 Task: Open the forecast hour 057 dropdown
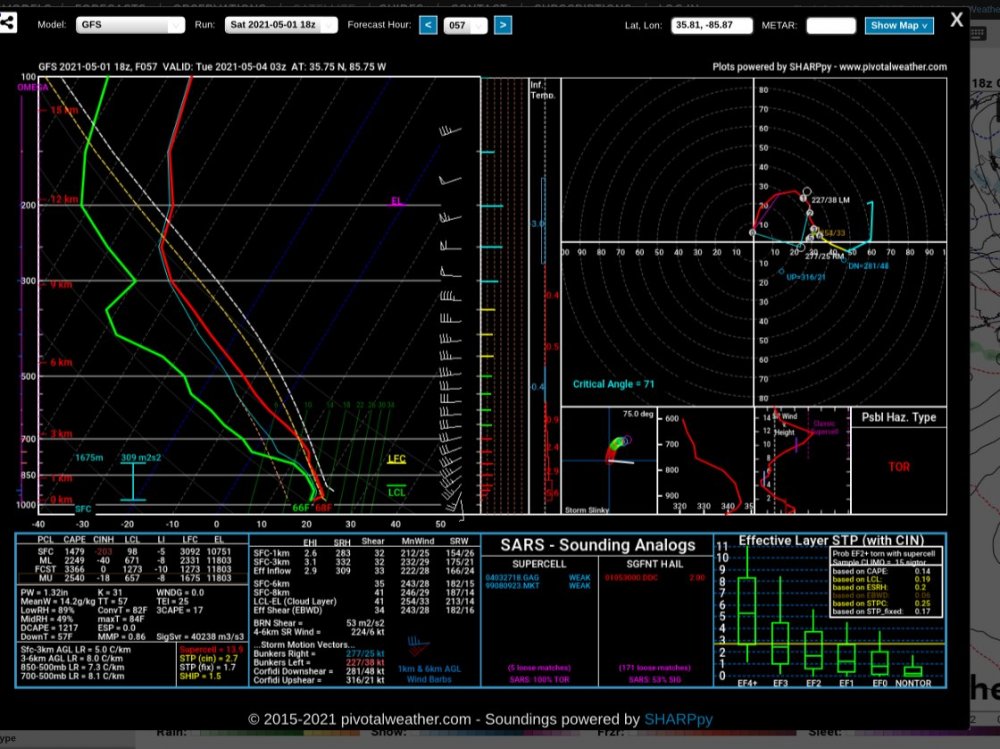click(466, 26)
